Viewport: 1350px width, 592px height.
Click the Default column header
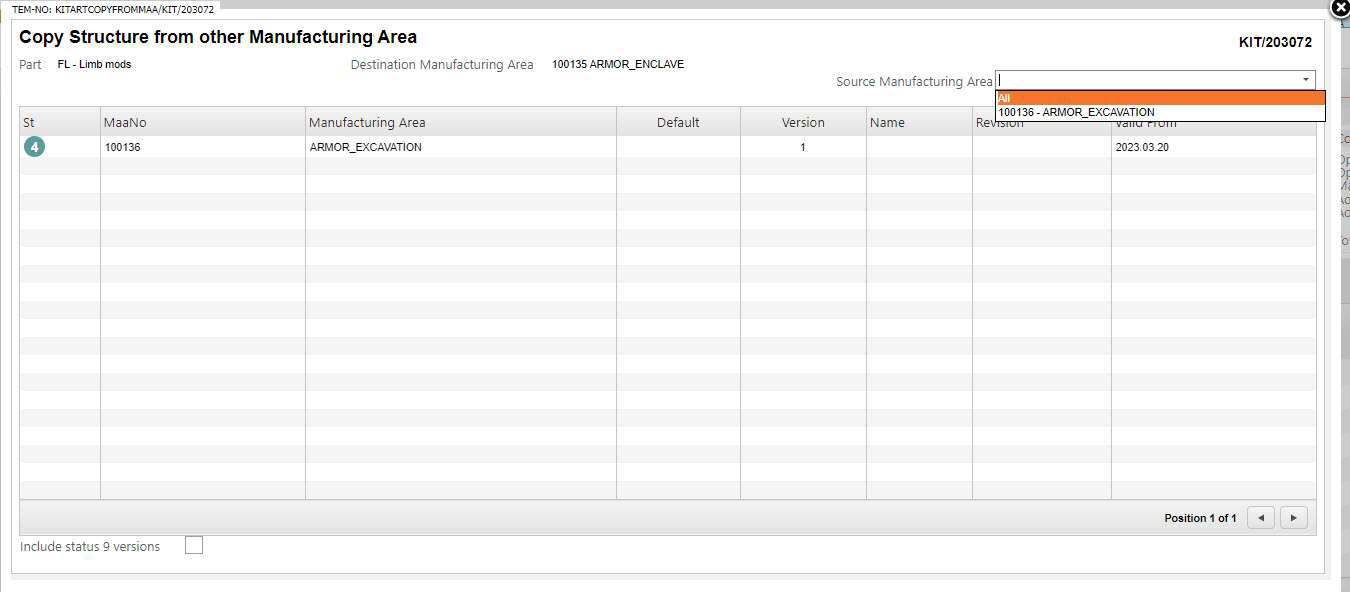pos(678,122)
